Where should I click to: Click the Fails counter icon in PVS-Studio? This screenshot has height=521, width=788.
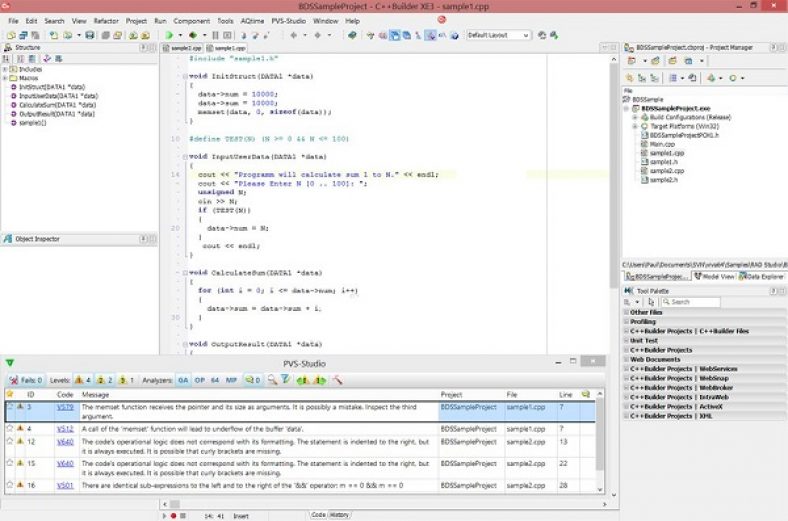(x=12, y=380)
